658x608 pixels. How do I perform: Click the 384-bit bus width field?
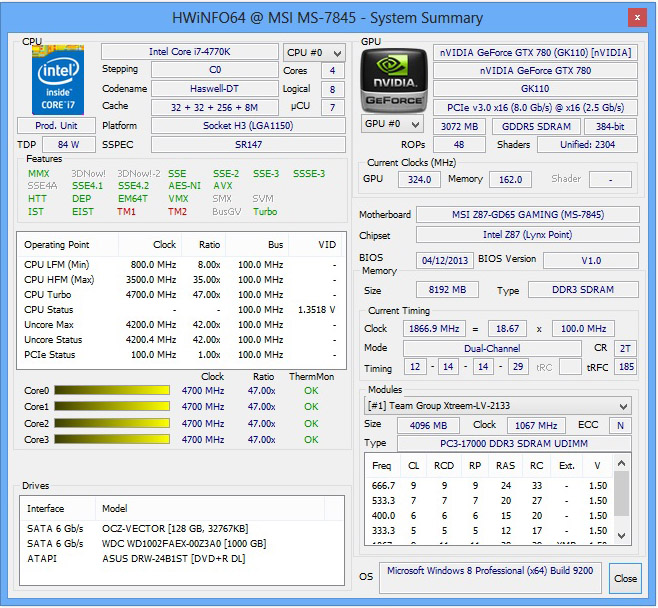click(x=611, y=126)
